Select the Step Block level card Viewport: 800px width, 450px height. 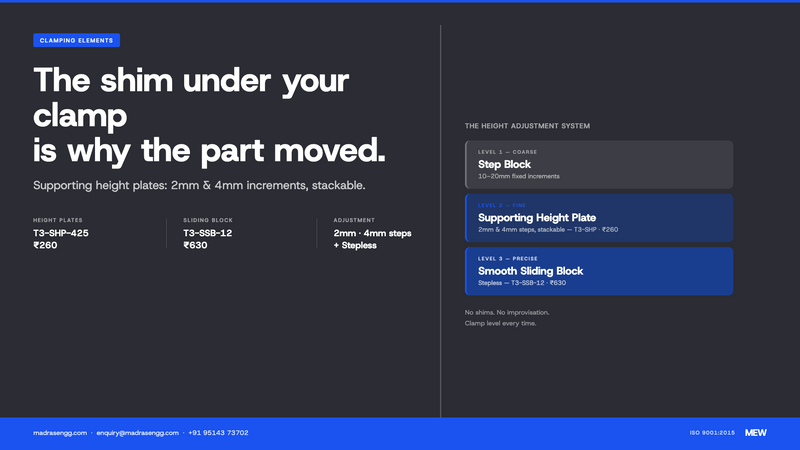tap(599, 165)
